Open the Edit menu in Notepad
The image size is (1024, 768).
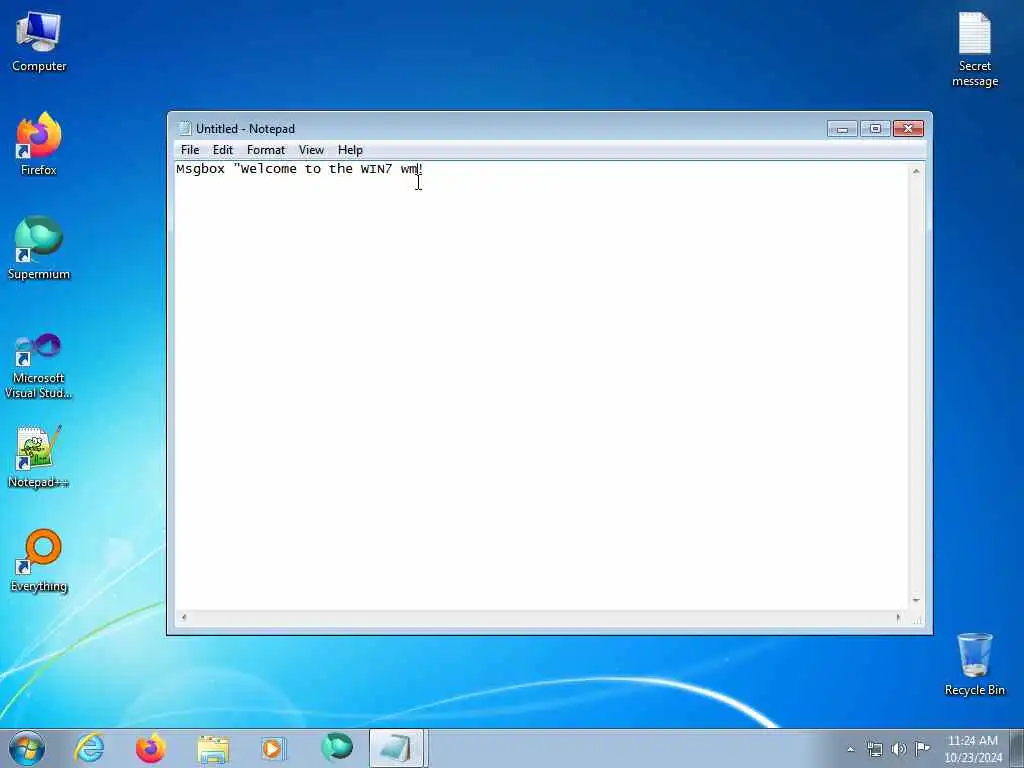click(x=223, y=150)
